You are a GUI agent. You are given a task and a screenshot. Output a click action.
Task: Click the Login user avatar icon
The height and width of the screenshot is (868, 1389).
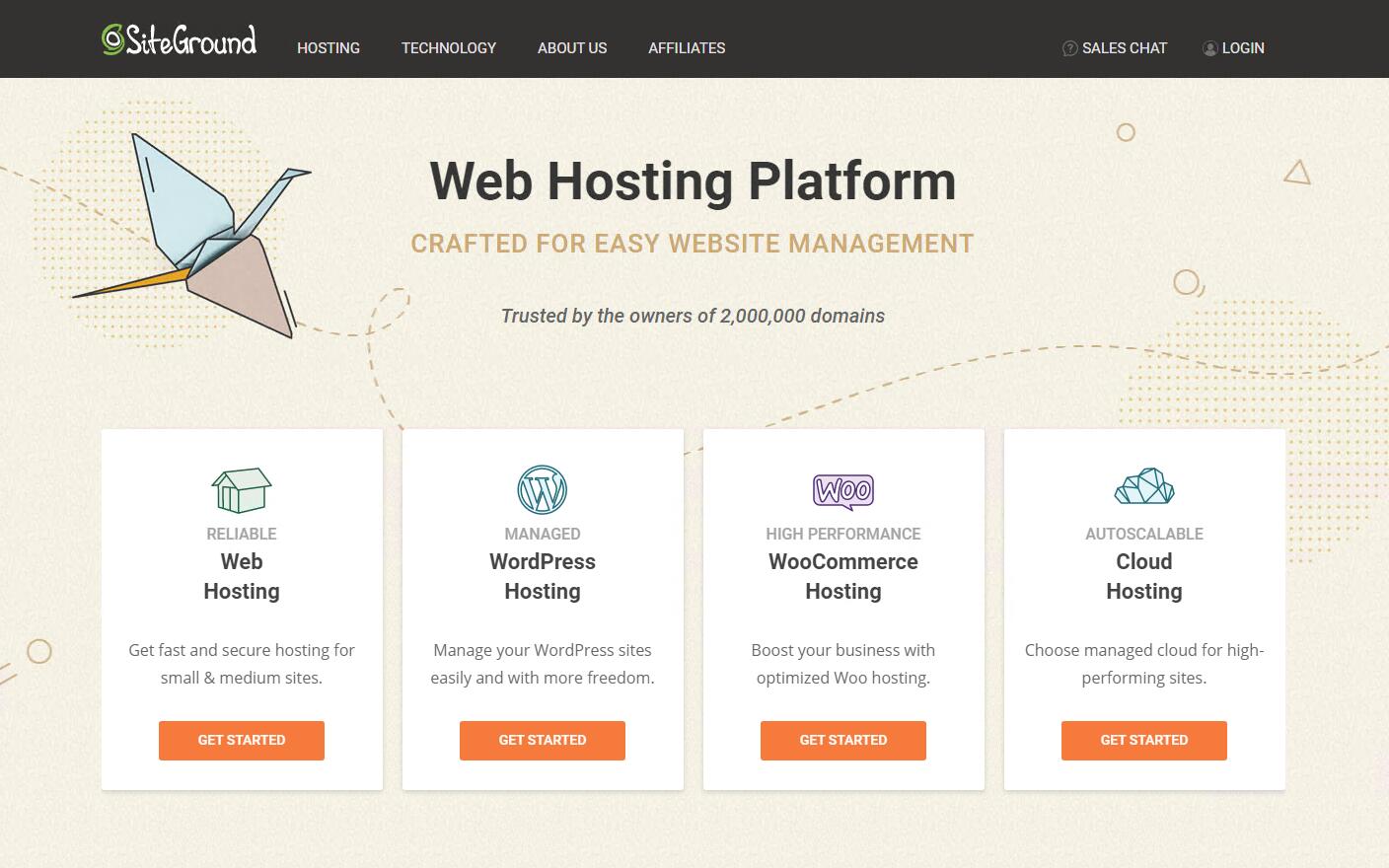(1209, 48)
